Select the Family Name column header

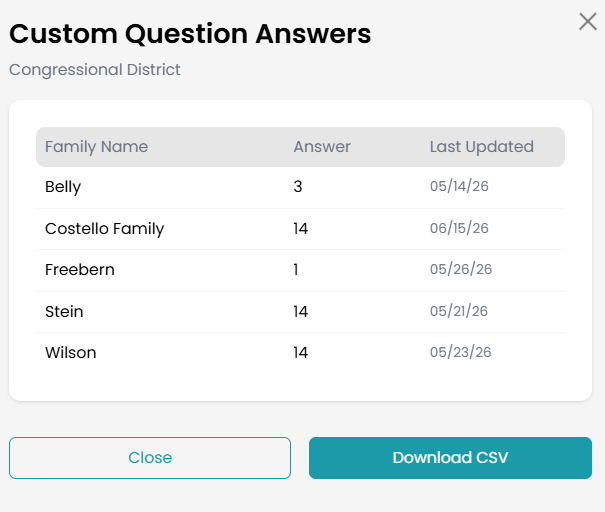coord(96,147)
